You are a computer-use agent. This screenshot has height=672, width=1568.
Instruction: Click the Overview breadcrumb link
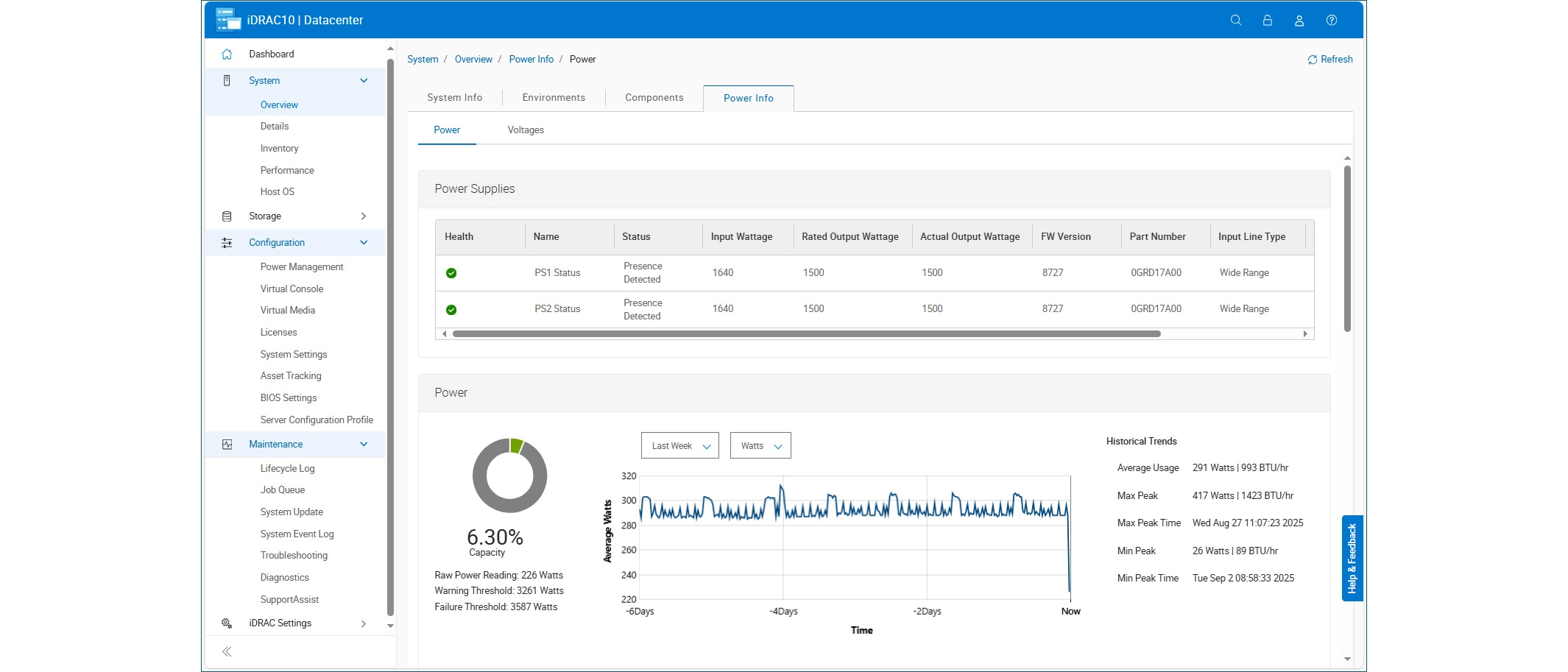tap(473, 60)
